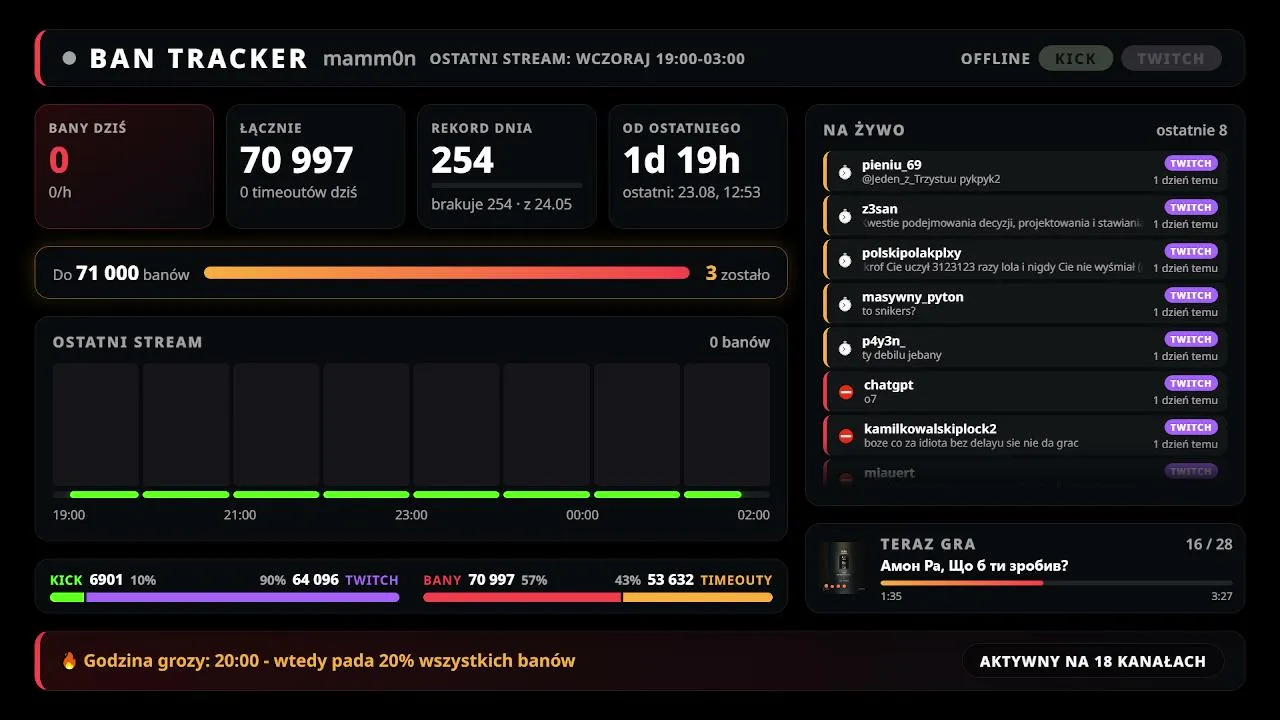Click the "0 banów" count in Ostatni Stream
The width and height of the screenshot is (1280, 720).
click(x=740, y=342)
